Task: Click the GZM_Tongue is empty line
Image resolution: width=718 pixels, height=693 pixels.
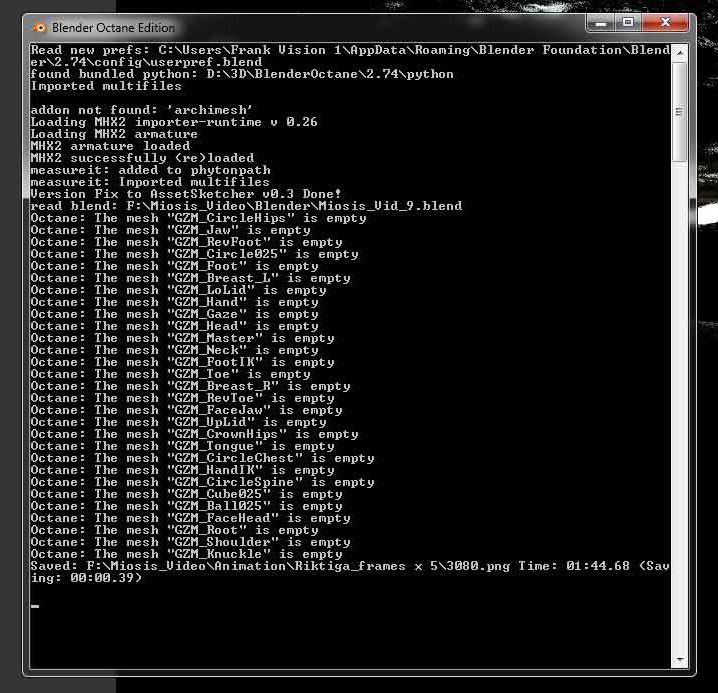Action: coord(182,446)
